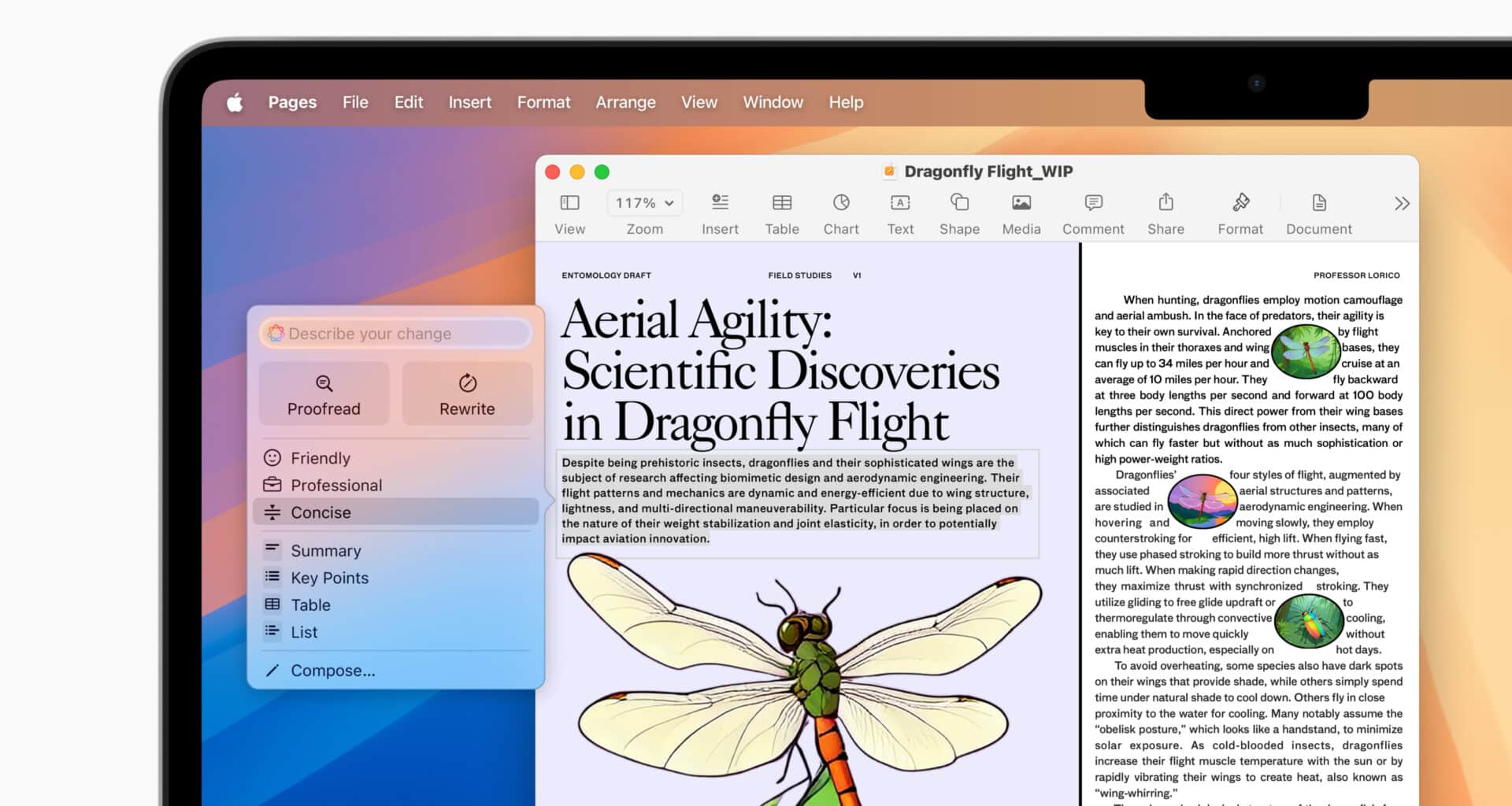1512x806 pixels.
Task: Close the Dragonfly Flight_WIP window
Action: [x=553, y=172]
